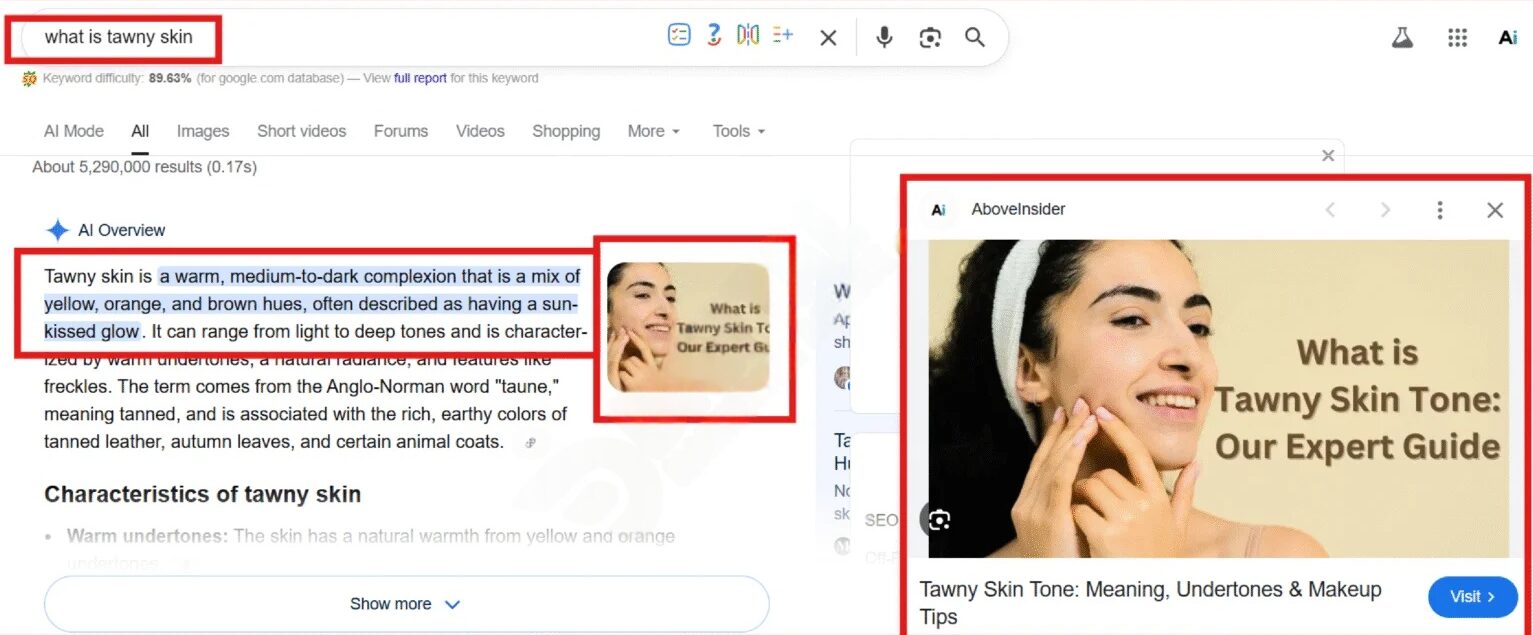Screen dimensions: 1533x635
Task: Open the three-dot menu in the image panel
Action: point(1440,210)
